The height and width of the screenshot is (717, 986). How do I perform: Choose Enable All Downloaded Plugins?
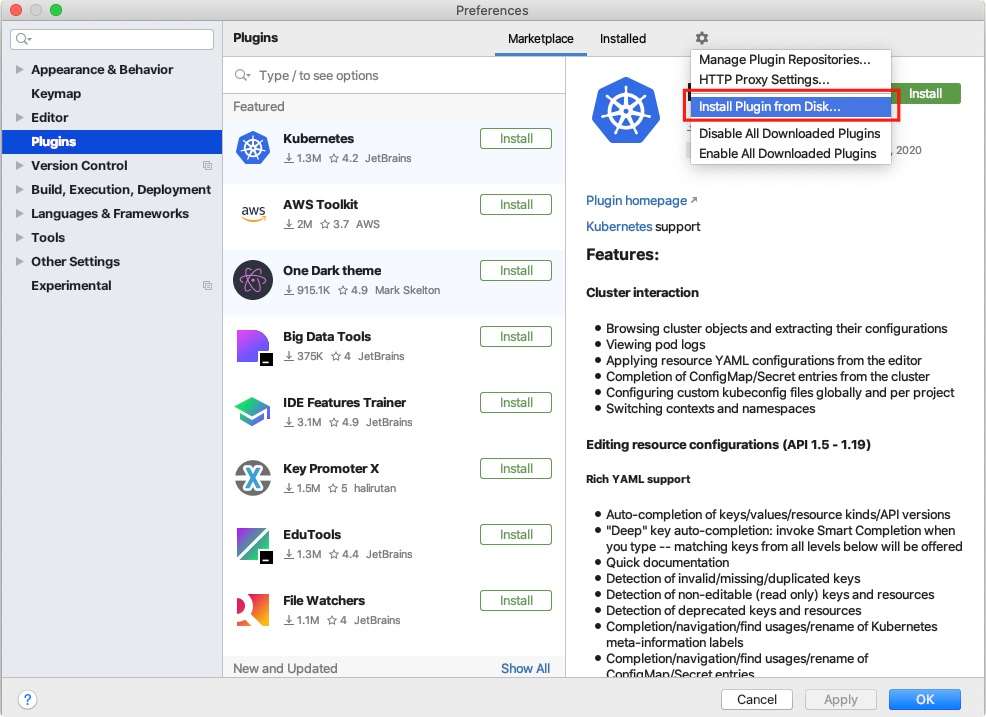point(790,153)
